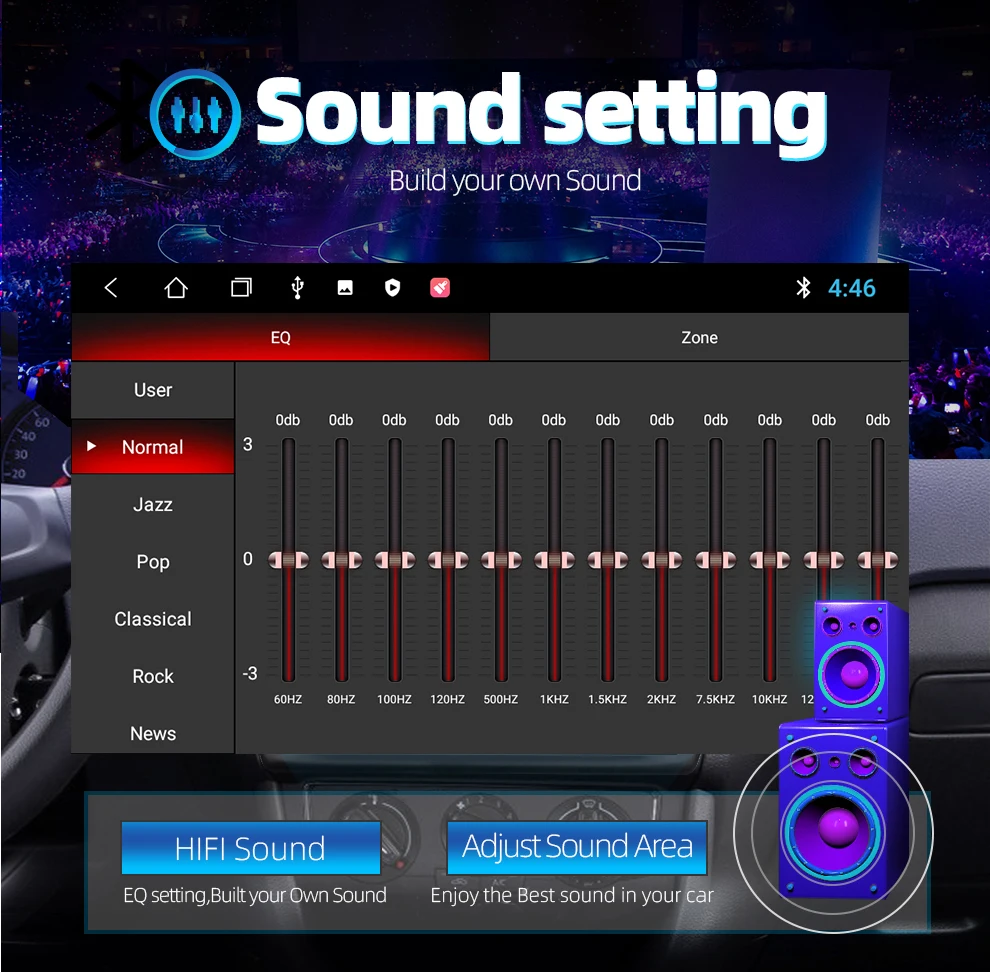Click the 60HZ frequency label

tap(288, 699)
